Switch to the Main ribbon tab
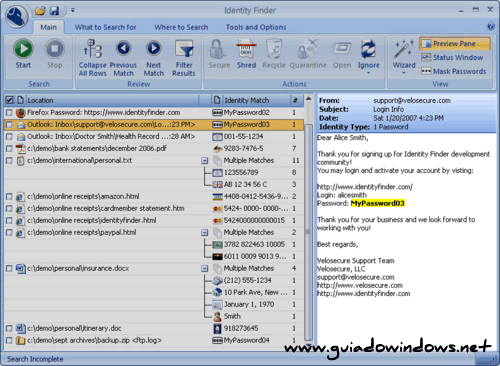Viewport: 500px width, 366px height. [48, 27]
